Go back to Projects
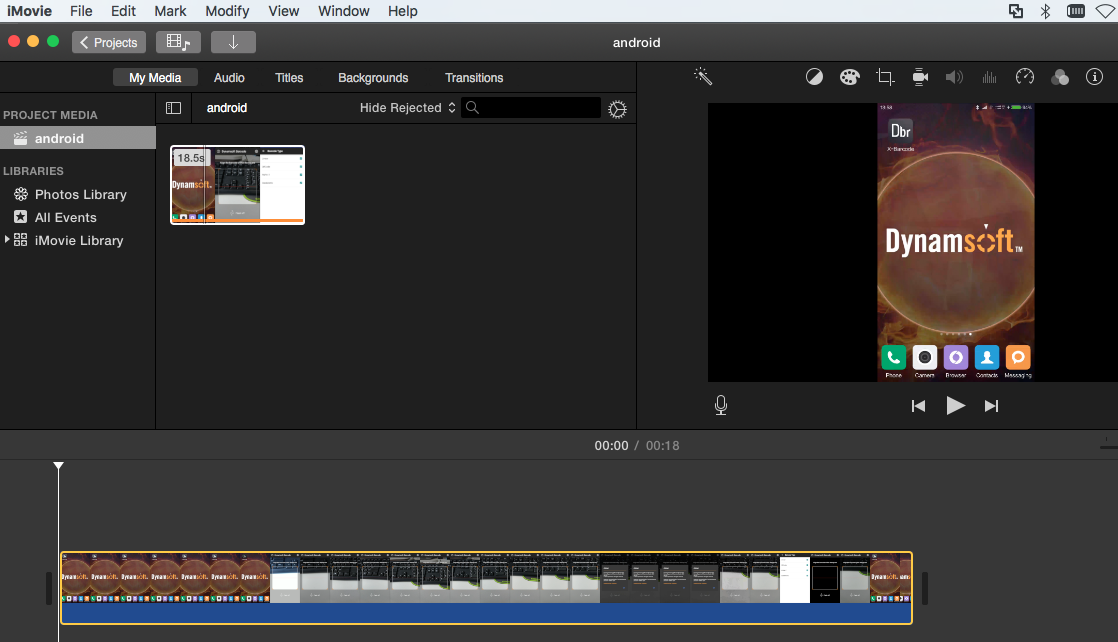 tap(109, 42)
